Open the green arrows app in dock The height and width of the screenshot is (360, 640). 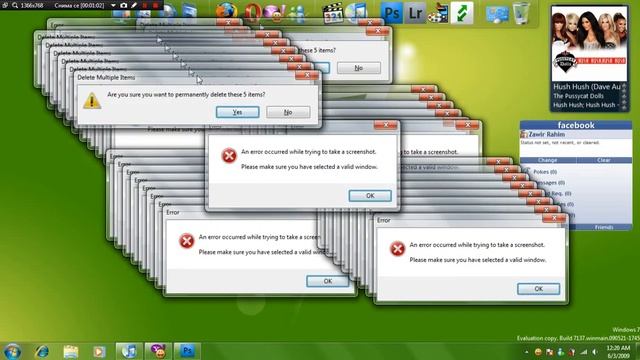pos(462,13)
